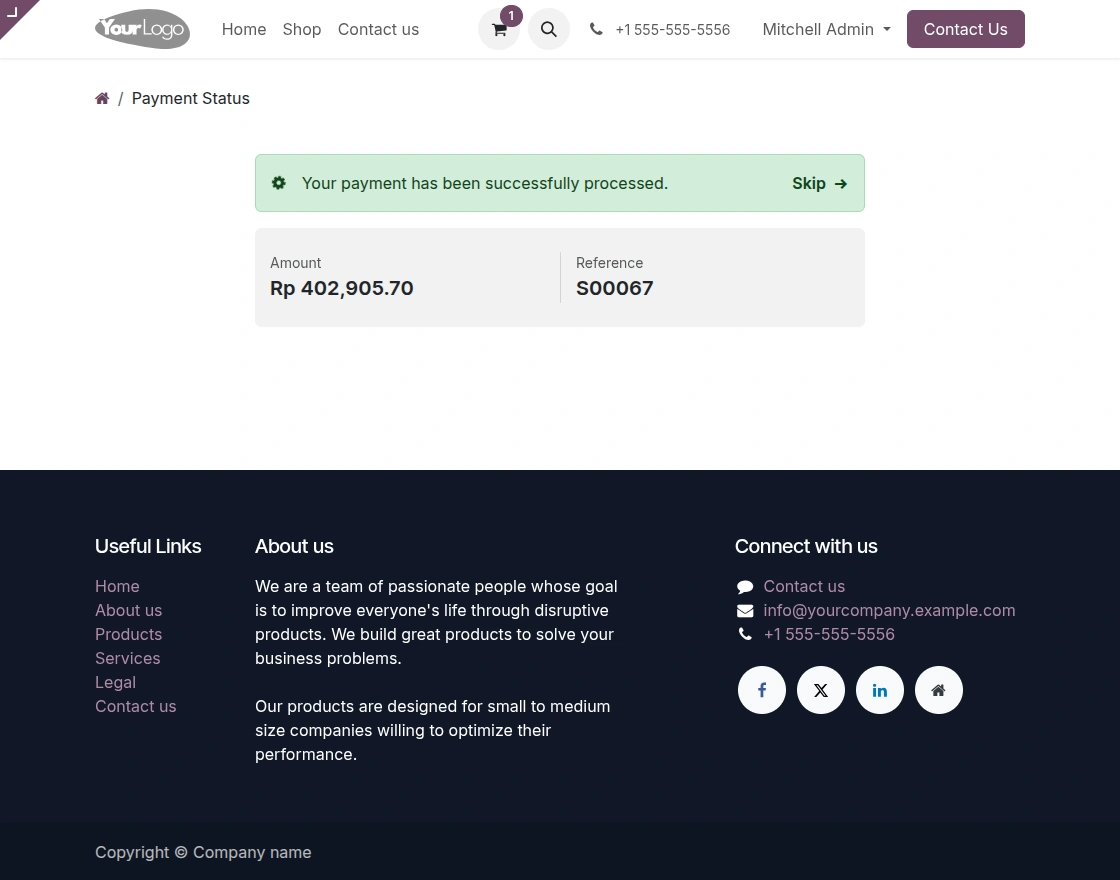Click the footer phone number link
This screenshot has height=880, width=1120.
click(829, 634)
